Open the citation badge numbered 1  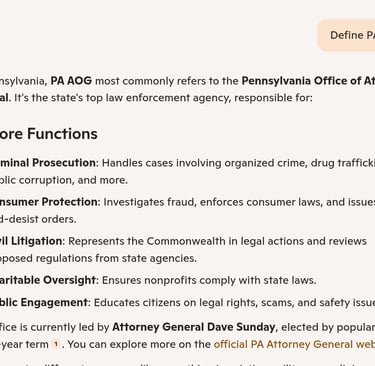click(56, 344)
